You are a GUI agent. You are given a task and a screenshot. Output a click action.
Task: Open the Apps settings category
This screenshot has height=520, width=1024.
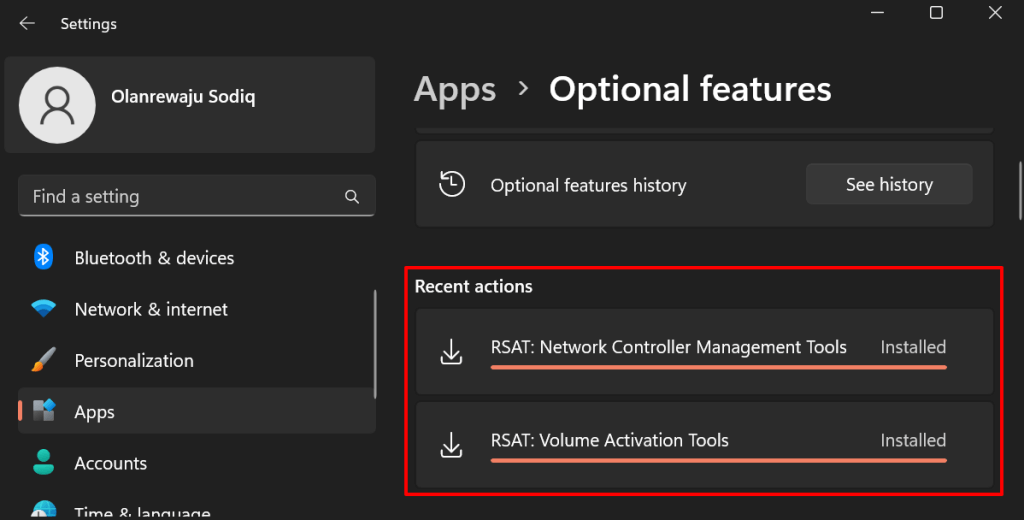[95, 412]
